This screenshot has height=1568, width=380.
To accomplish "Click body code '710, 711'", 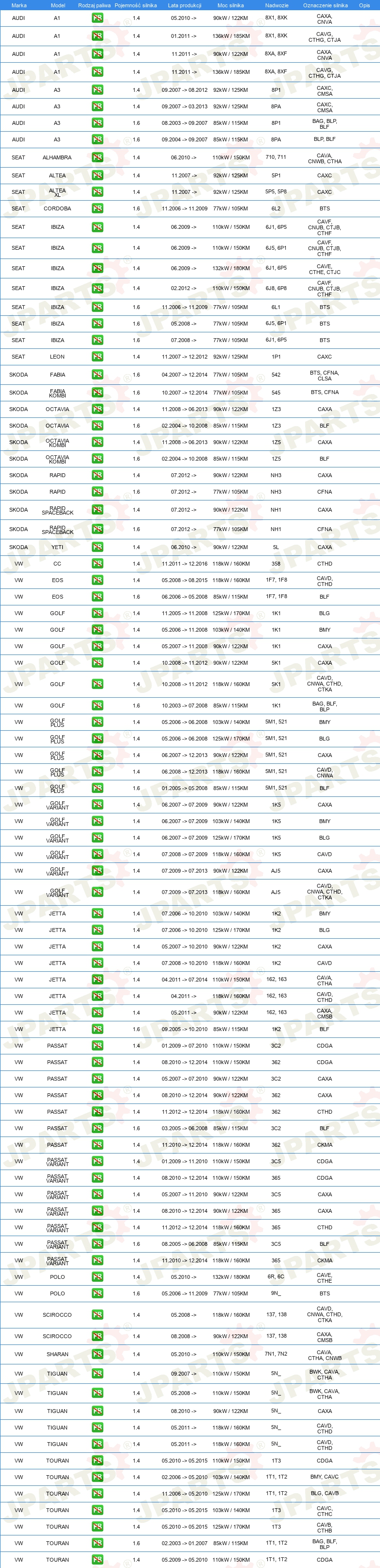I will coord(276,157).
